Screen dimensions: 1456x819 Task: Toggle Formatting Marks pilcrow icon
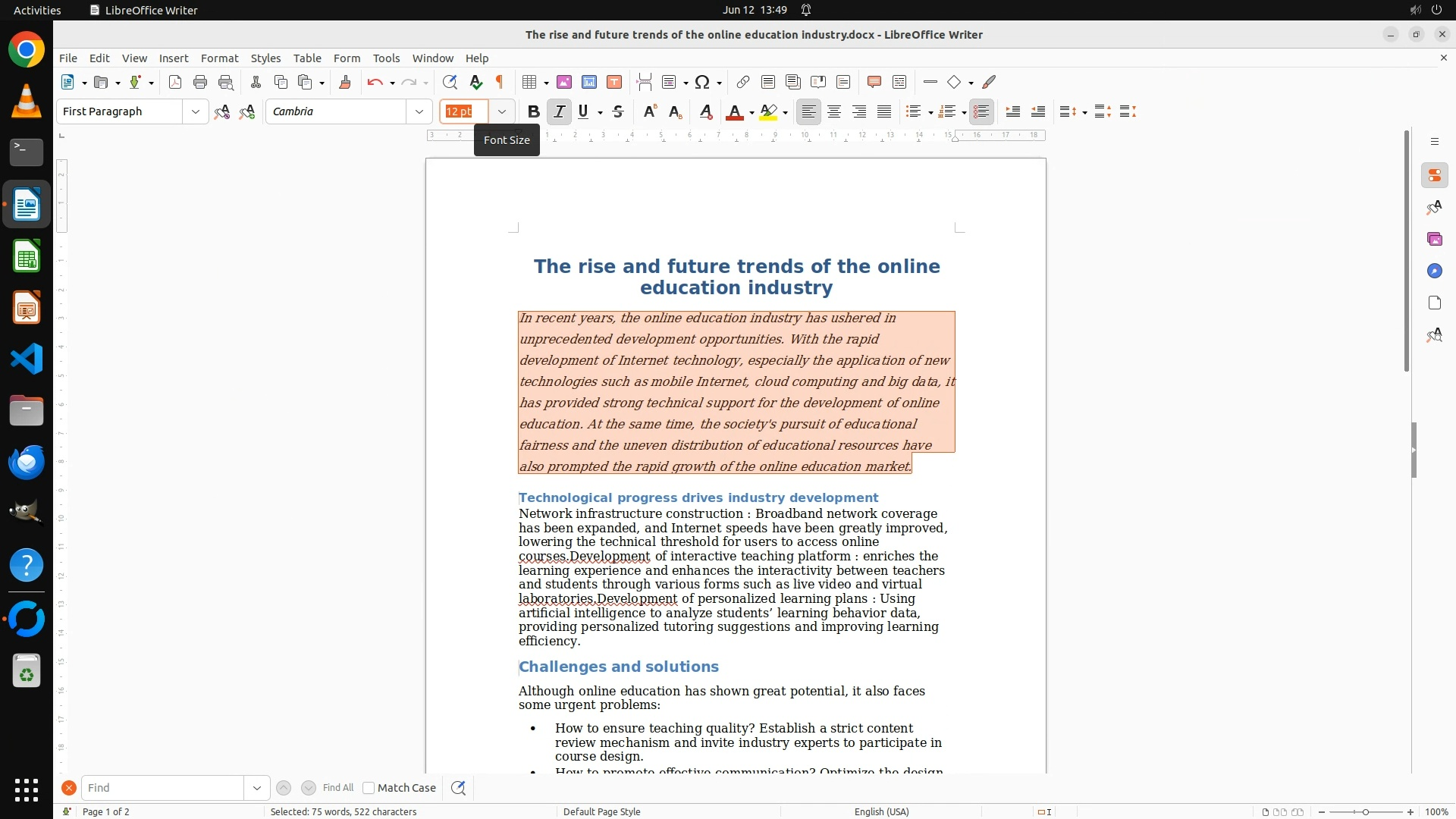[x=500, y=83]
